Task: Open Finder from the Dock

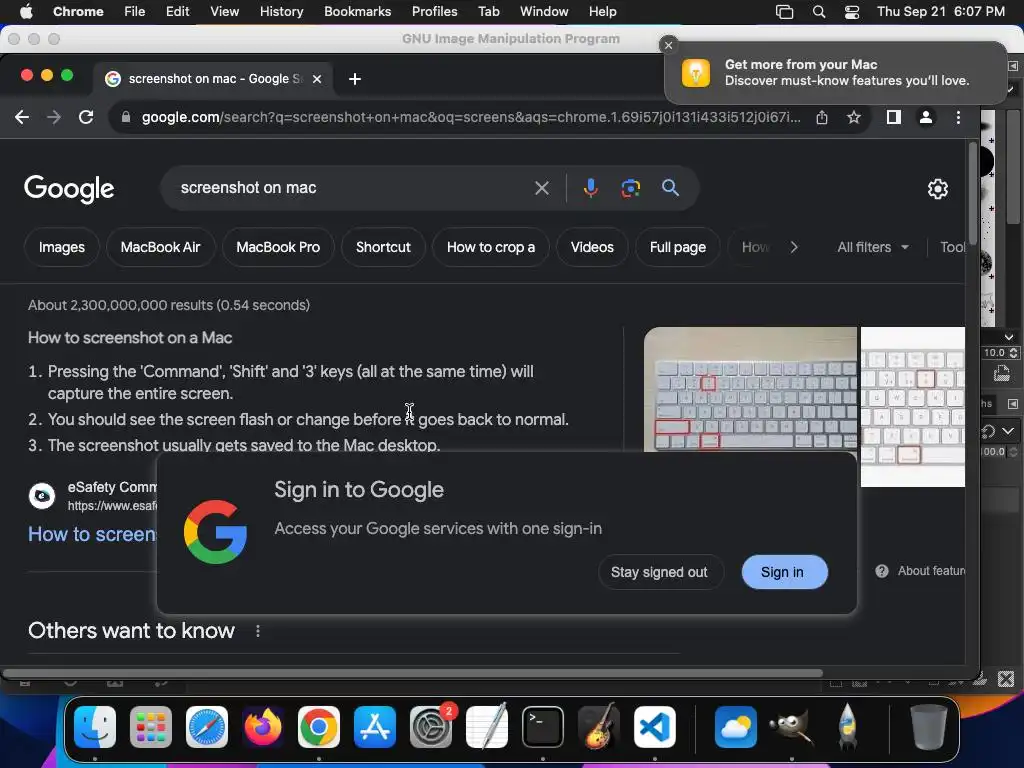Action: [x=95, y=727]
